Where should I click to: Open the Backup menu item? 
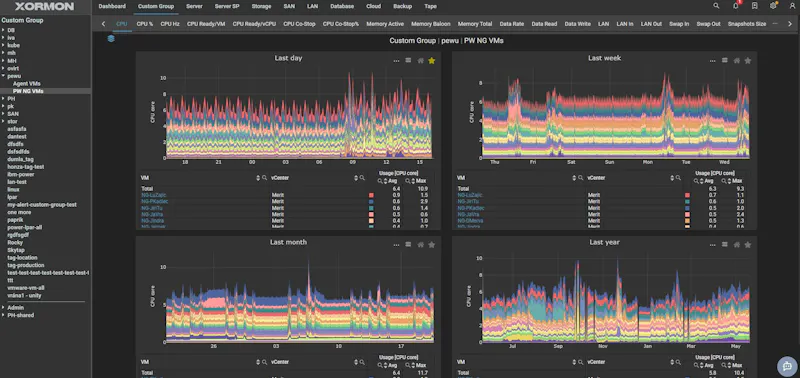click(403, 7)
